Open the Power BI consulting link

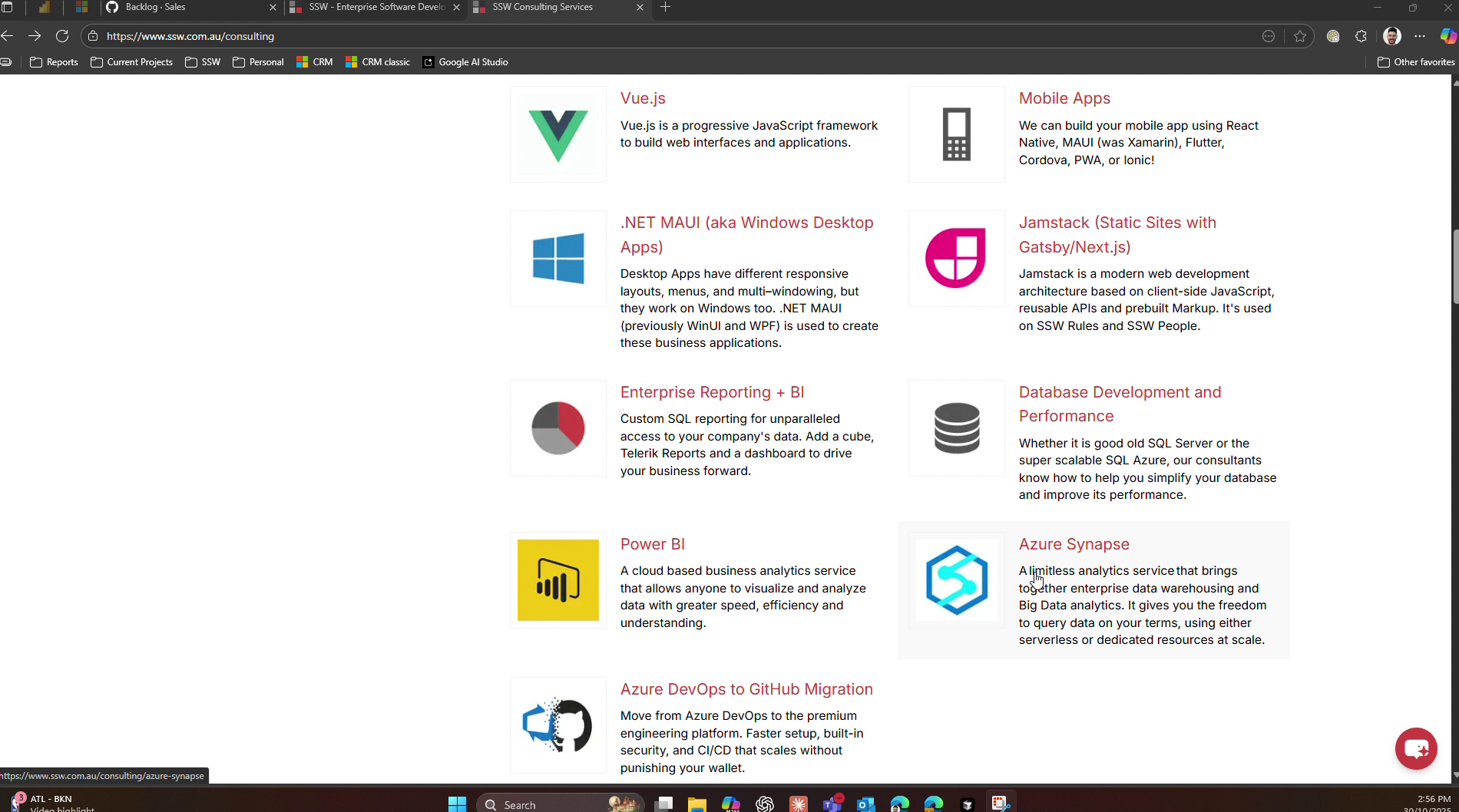(x=652, y=544)
